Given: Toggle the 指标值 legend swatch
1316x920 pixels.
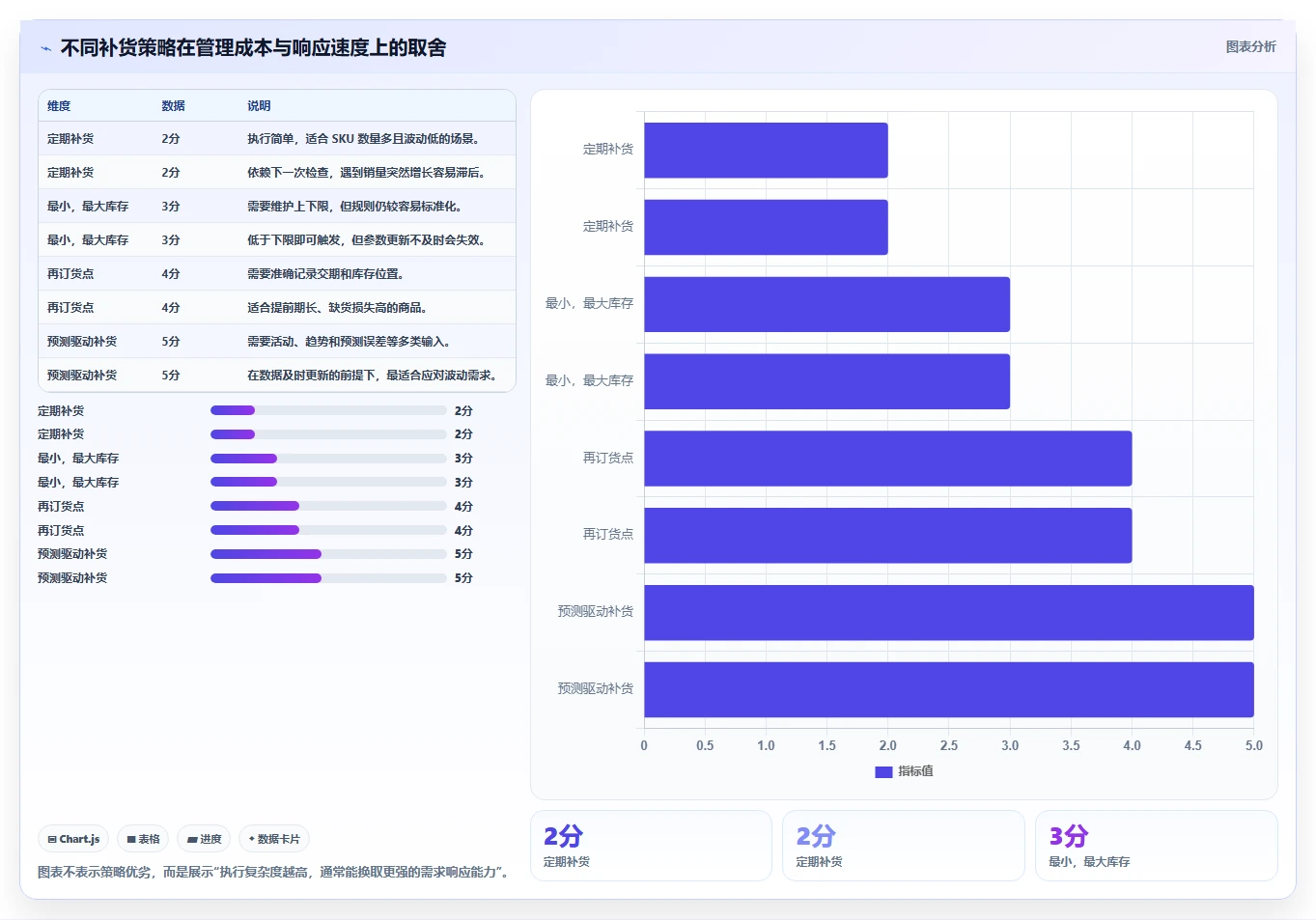Looking at the screenshot, I should click(883, 771).
